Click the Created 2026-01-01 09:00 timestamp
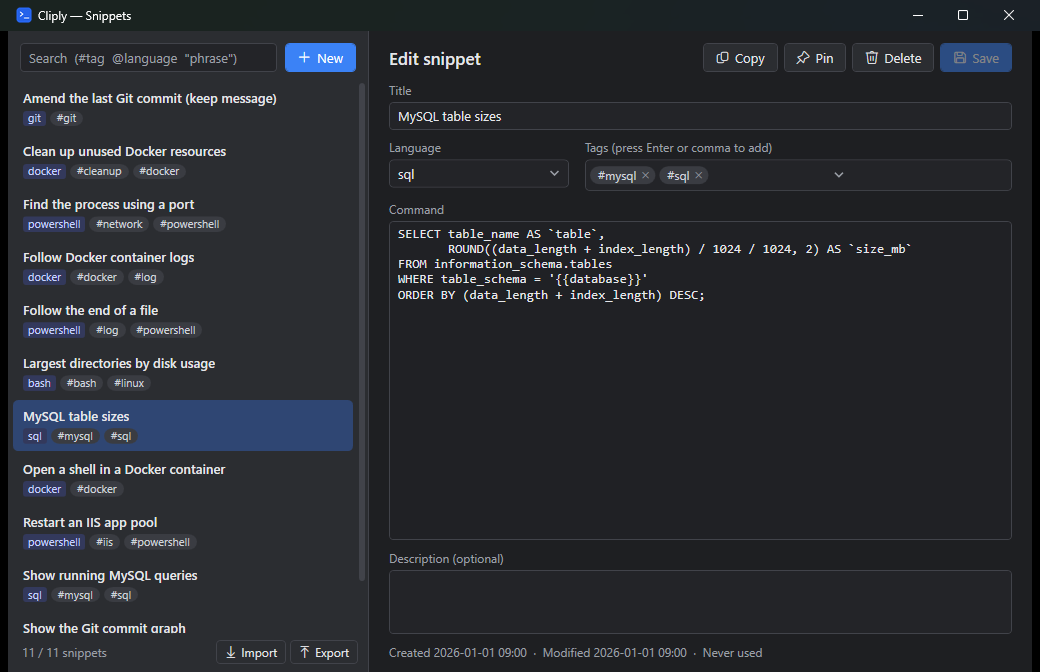 pyautogui.click(x=458, y=653)
